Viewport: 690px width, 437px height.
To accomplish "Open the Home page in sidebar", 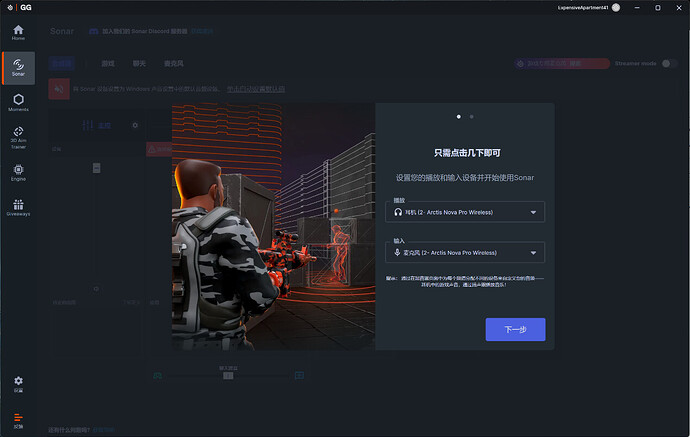I will click(x=18, y=31).
